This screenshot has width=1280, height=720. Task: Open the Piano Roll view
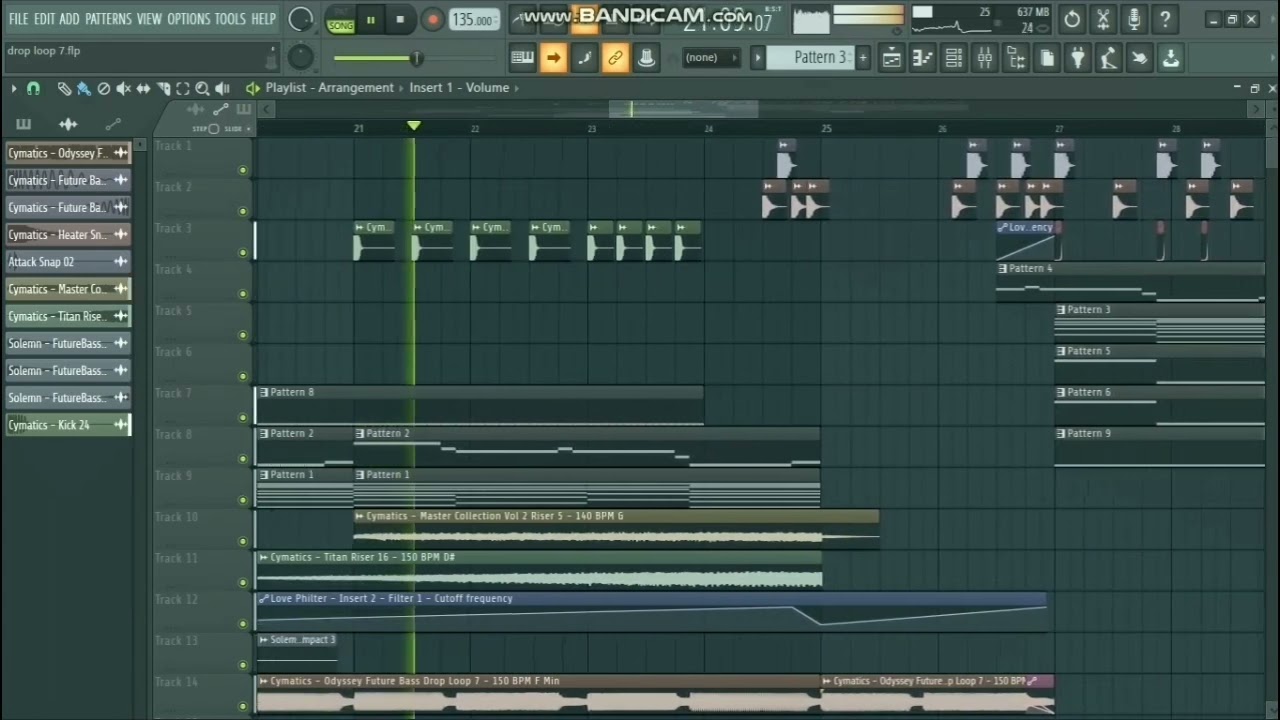923,58
